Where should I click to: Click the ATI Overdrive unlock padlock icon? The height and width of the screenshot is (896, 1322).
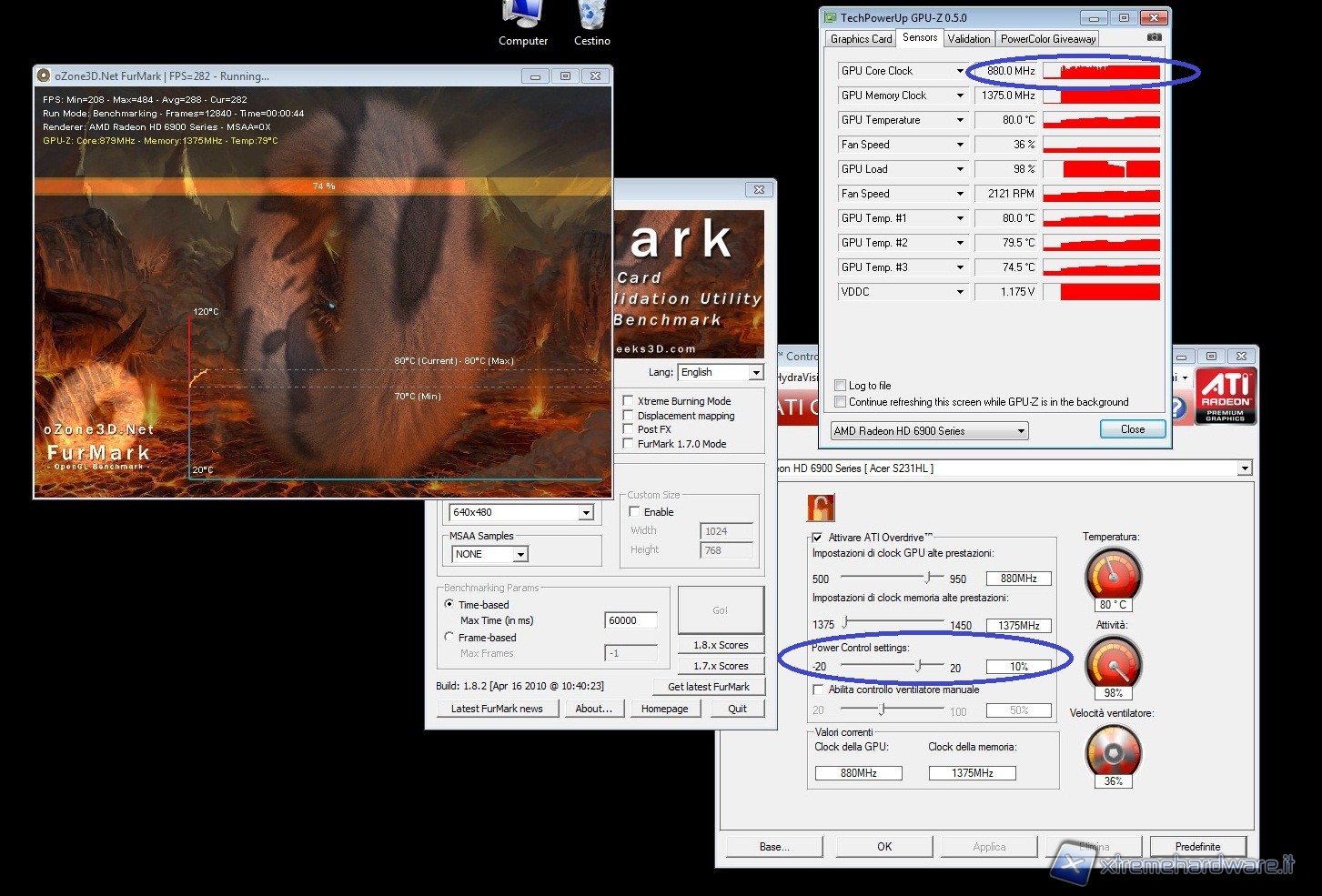pyautogui.click(x=821, y=507)
